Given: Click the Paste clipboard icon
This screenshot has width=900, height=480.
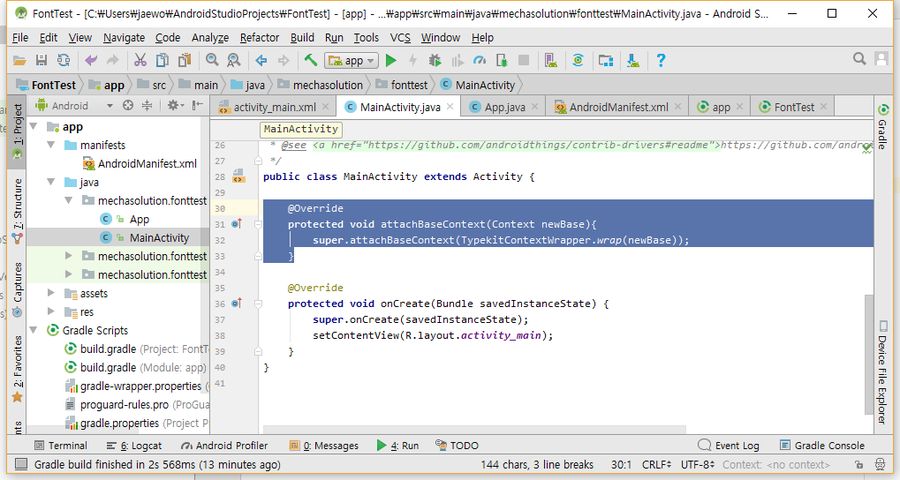Looking at the screenshot, I should pyautogui.click(x=184, y=60).
